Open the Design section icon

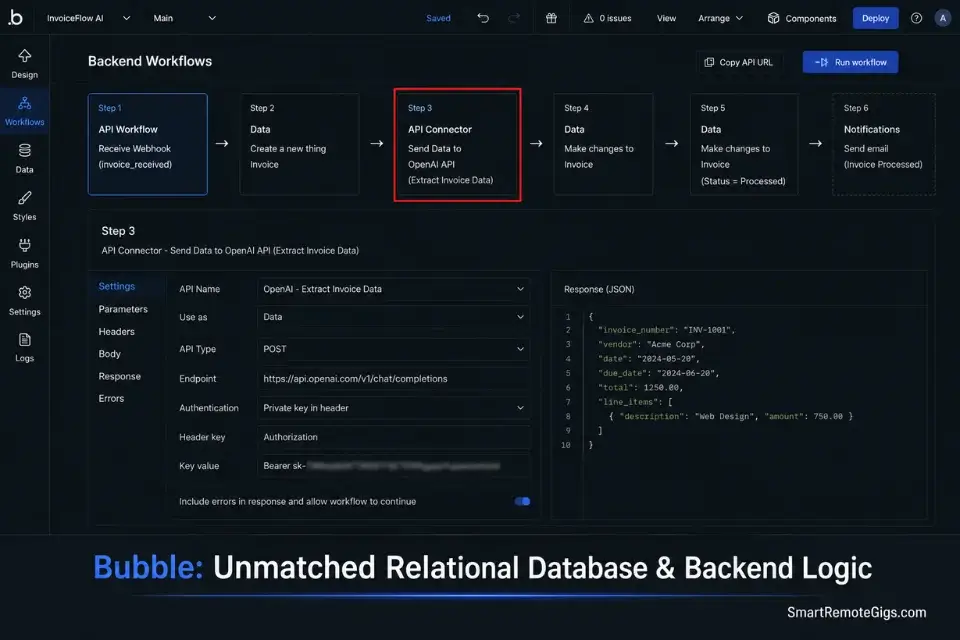(24, 56)
